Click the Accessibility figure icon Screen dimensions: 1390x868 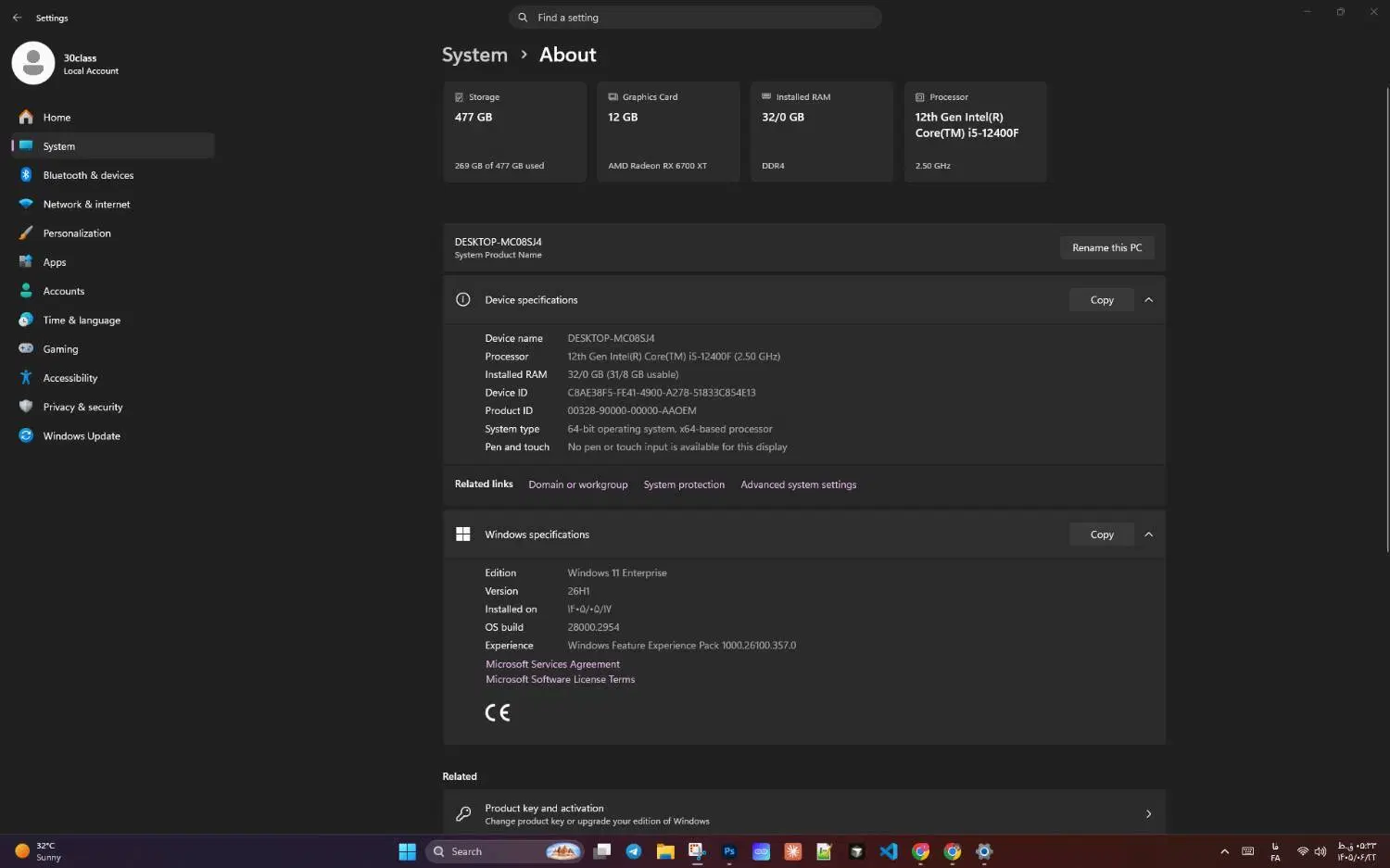[26, 378]
